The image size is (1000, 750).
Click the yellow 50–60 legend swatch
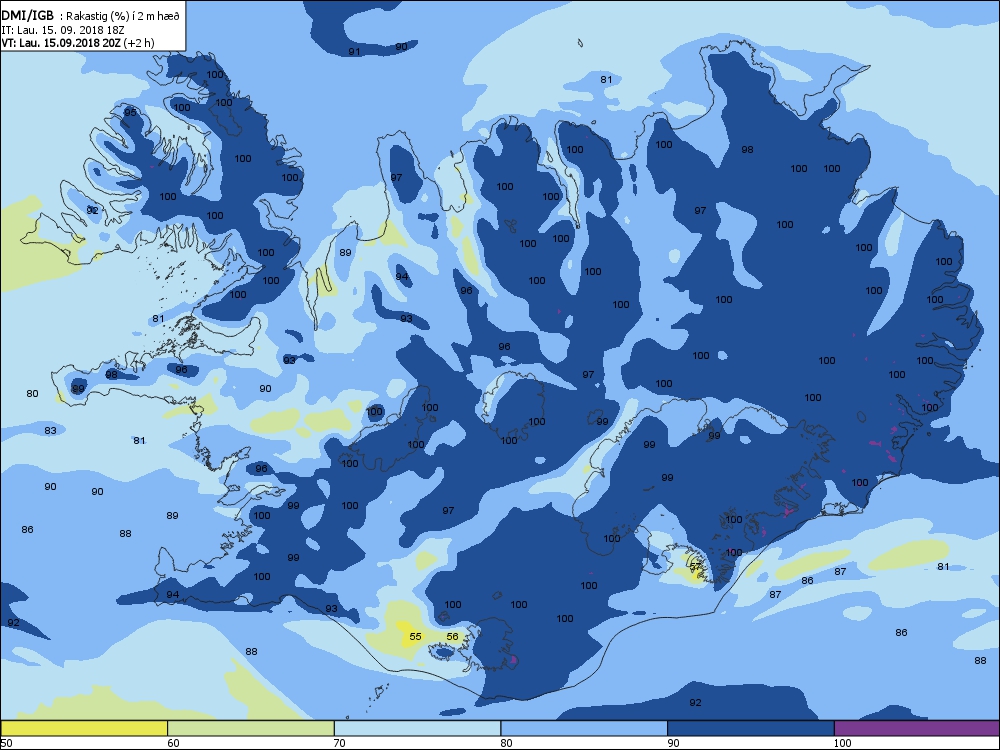click(x=84, y=728)
